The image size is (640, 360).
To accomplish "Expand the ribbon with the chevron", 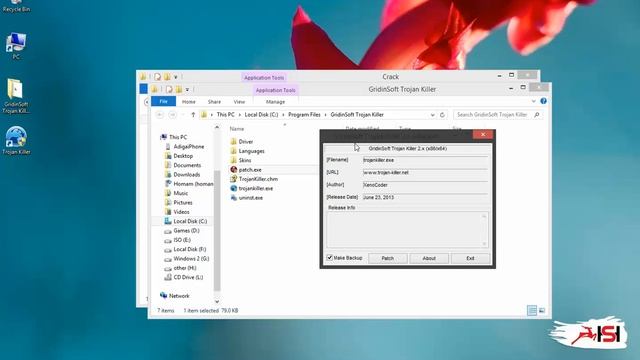I will click(533, 101).
